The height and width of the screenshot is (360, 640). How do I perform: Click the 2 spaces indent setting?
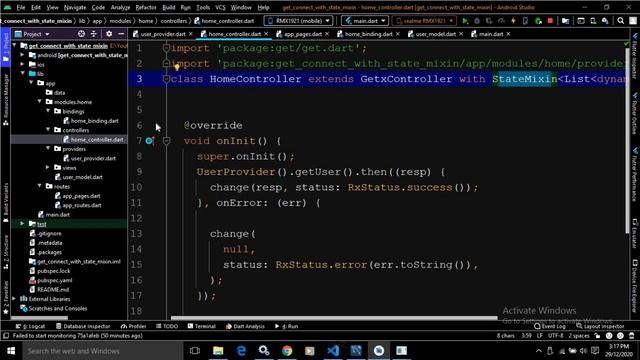(x=579, y=336)
